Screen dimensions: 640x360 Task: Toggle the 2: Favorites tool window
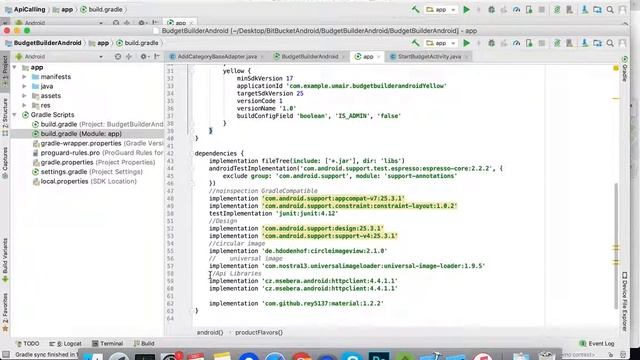(5, 312)
